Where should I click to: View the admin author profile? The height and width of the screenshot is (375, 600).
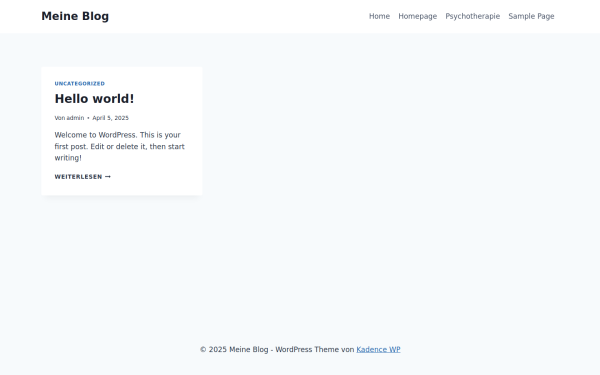tap(75, 118)
